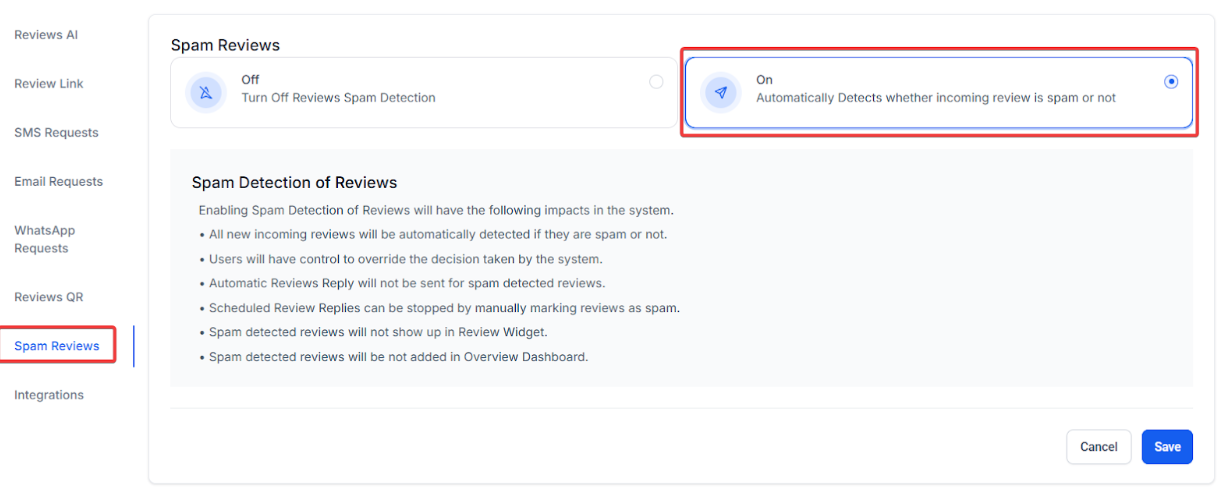Screen dimensions: 1230x504
Task: Open the Reviews AI settings section
Action: point(46,35)
